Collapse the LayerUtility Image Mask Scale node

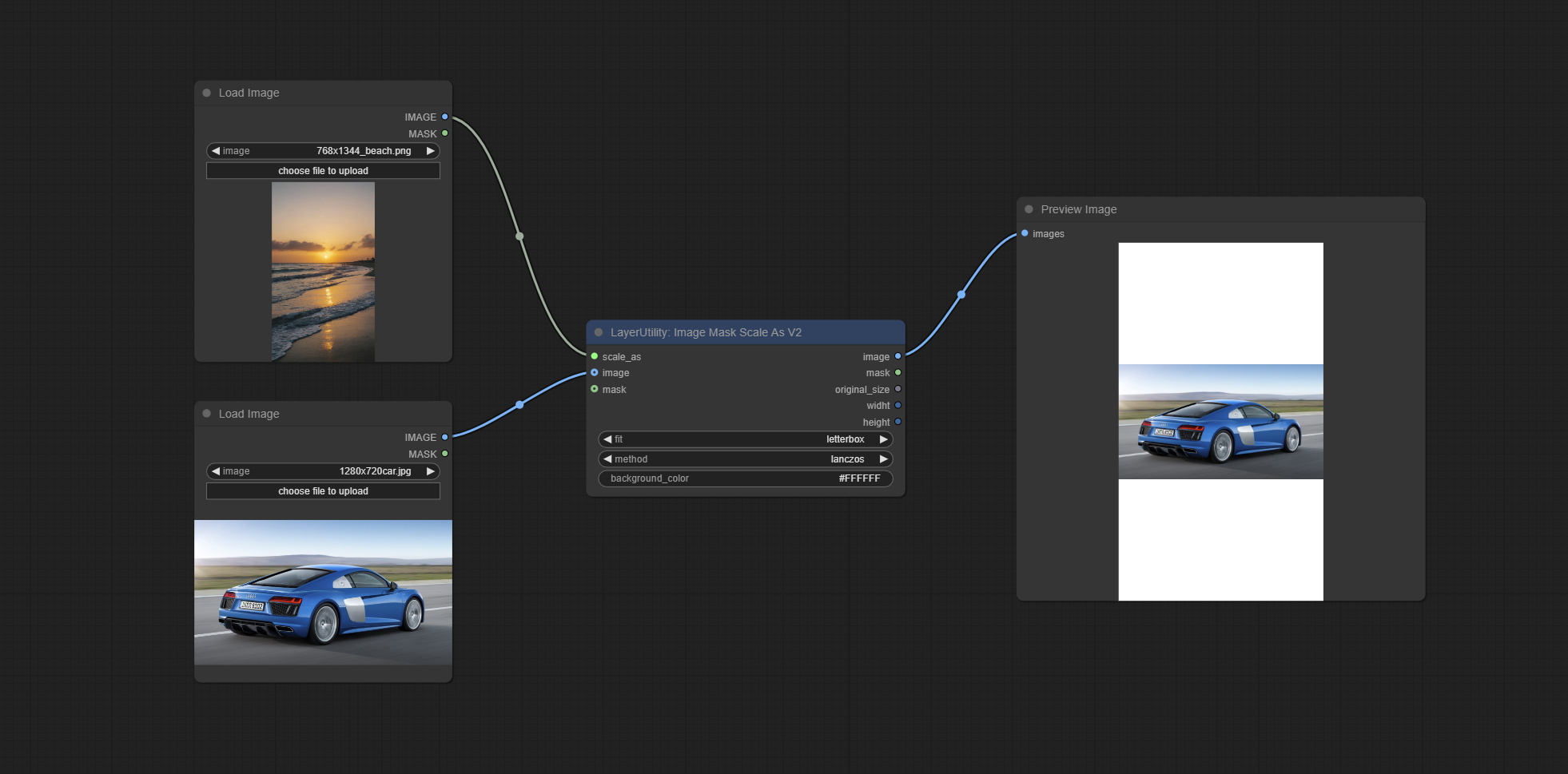pyautogui.click(x=599, y=332)
